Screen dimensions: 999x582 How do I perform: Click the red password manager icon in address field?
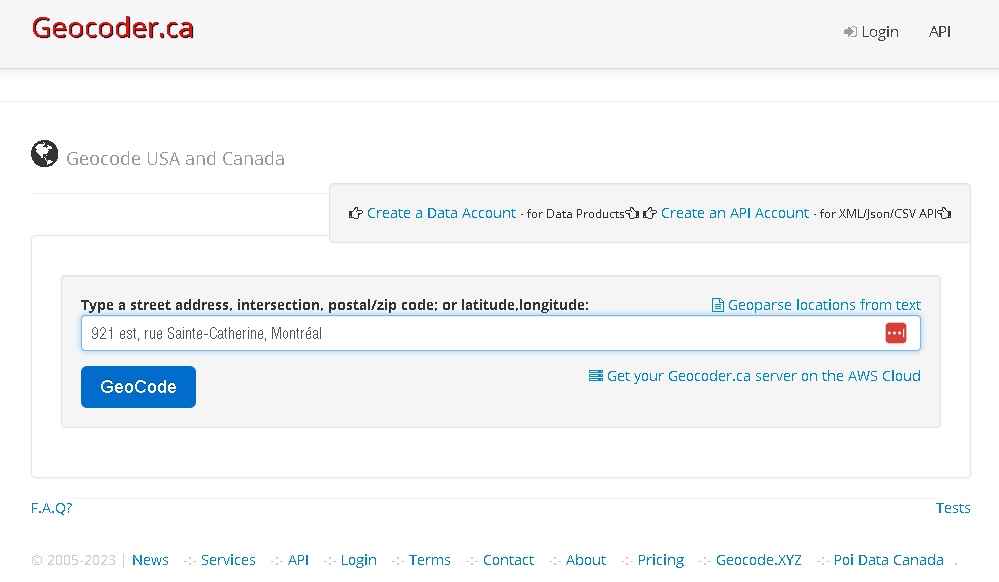tap(895, 333)
